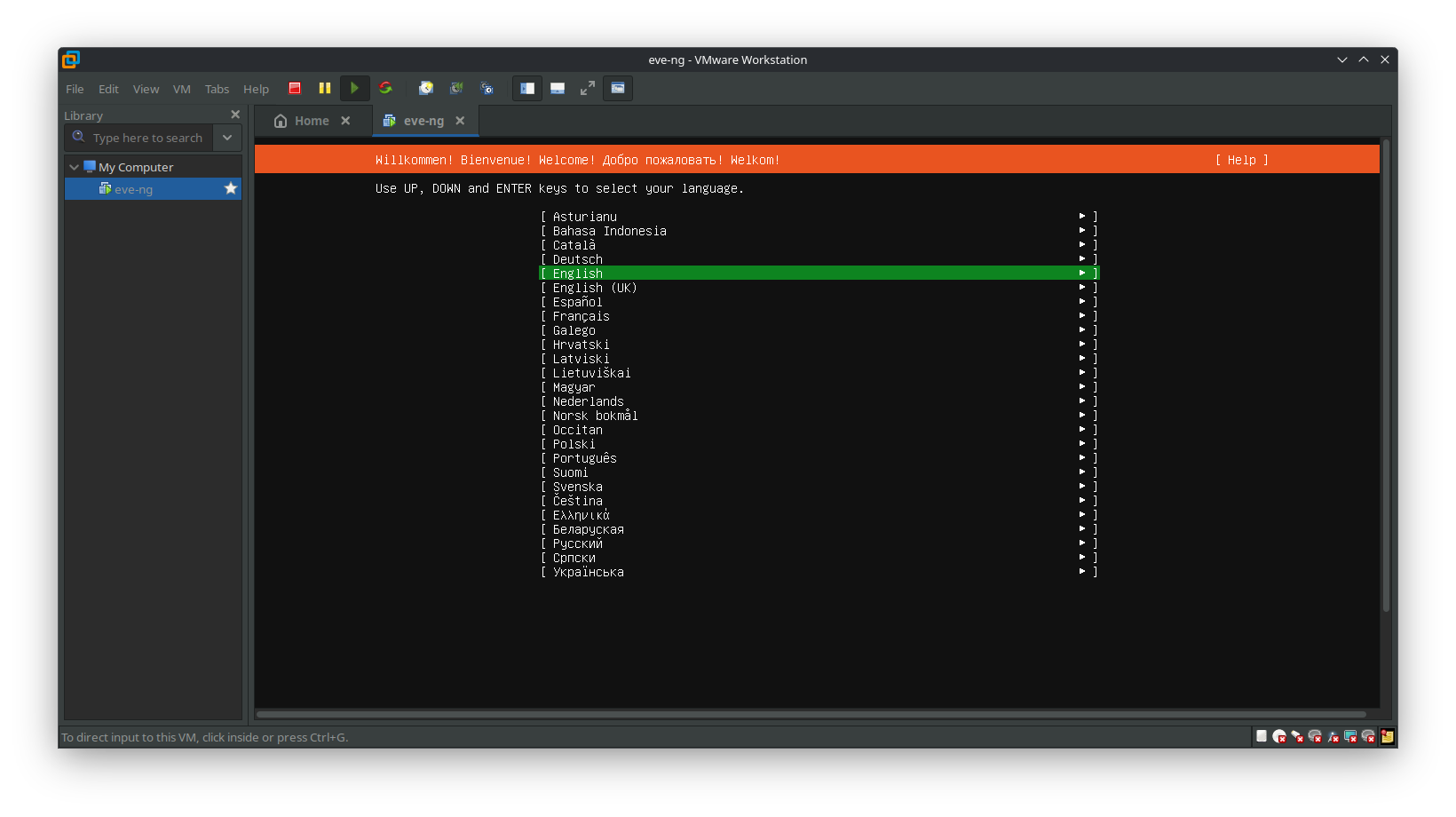This screenshot has width=1456, height=817.
Task: Select the Polski language row
Action: 819,444
